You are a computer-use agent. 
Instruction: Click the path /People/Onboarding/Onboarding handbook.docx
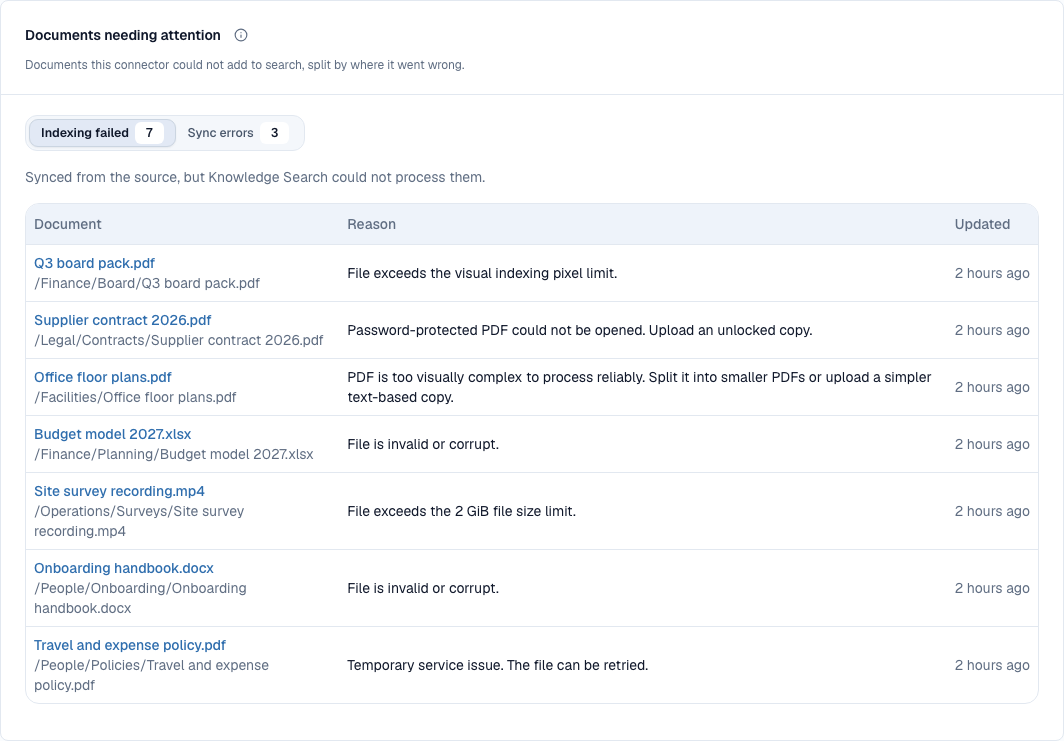[140, 598]
